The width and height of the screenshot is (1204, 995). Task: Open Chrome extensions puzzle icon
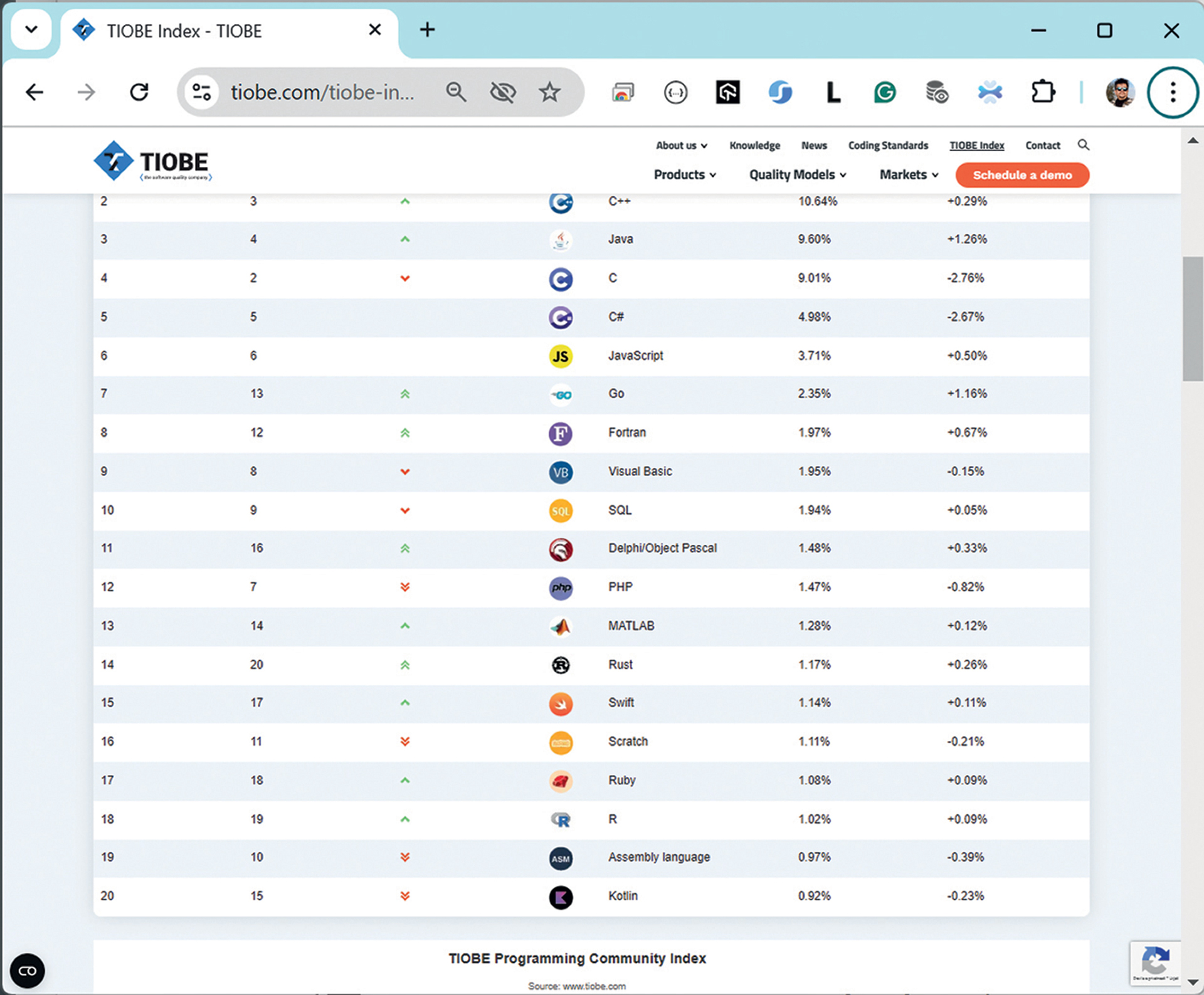click(x=1042, y=92)
